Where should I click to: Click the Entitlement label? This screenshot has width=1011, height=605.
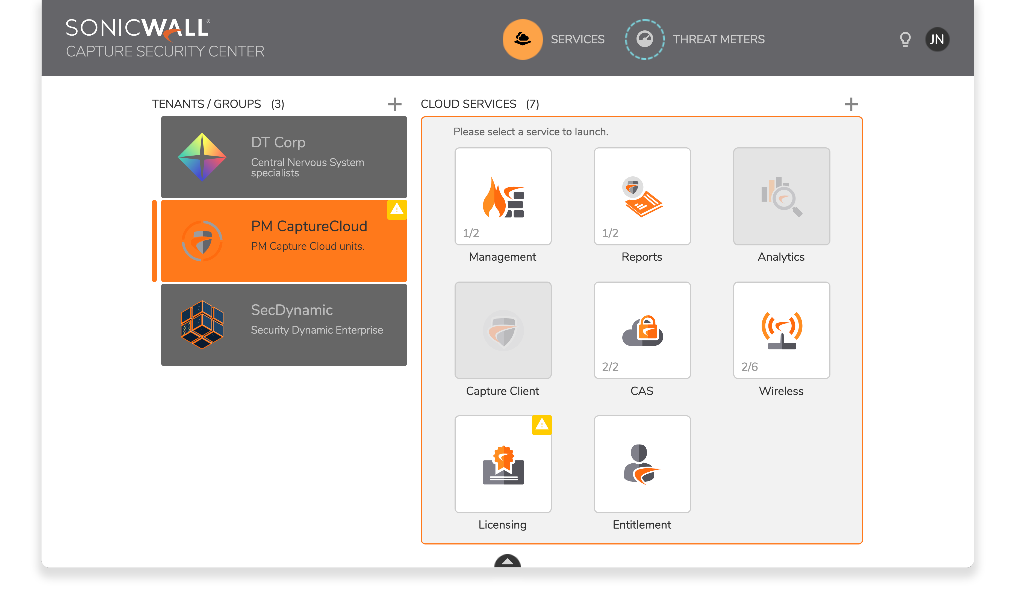642,524
